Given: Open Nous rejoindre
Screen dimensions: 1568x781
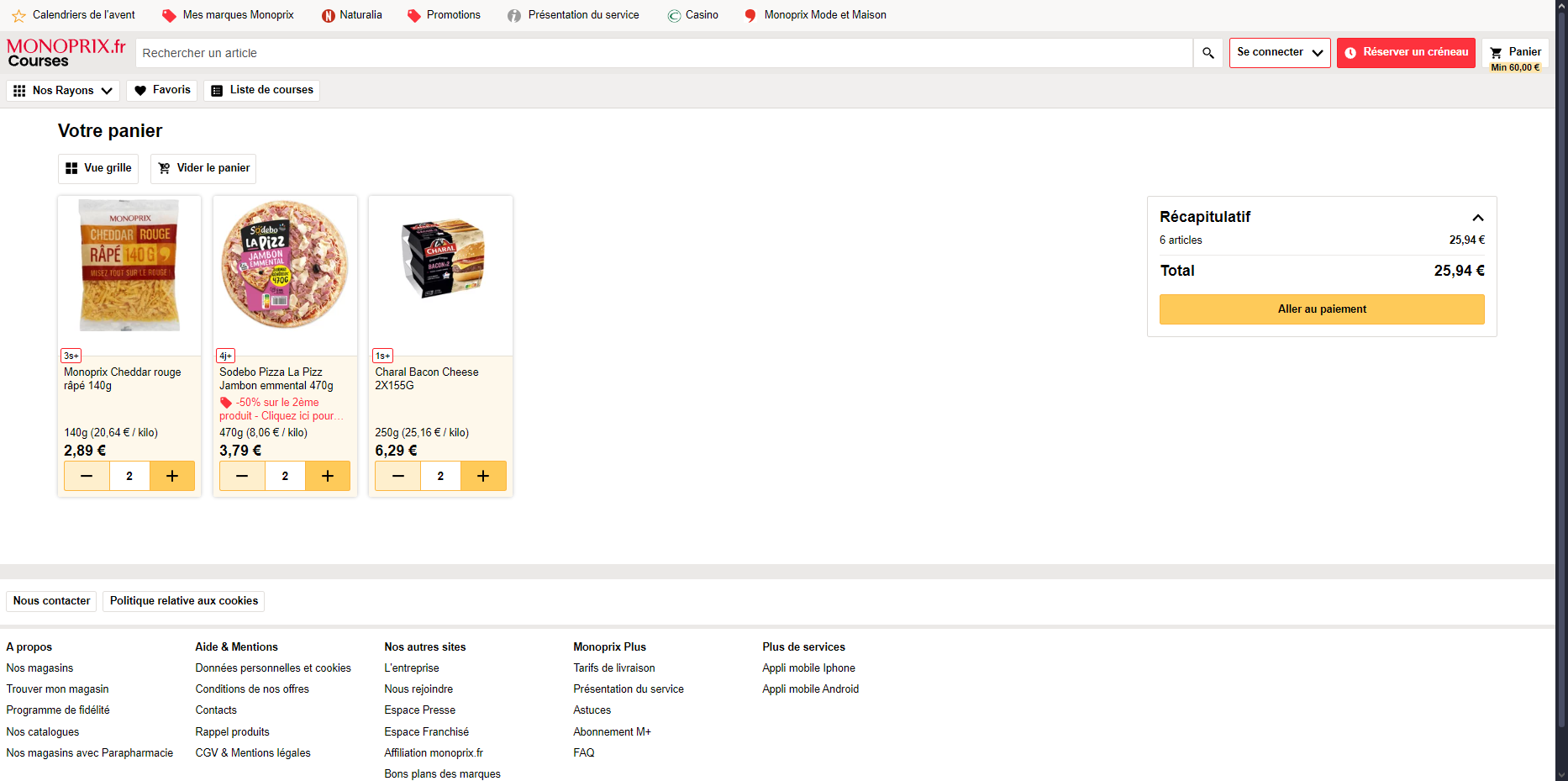Looking at the screenshot, I should 418,689.
